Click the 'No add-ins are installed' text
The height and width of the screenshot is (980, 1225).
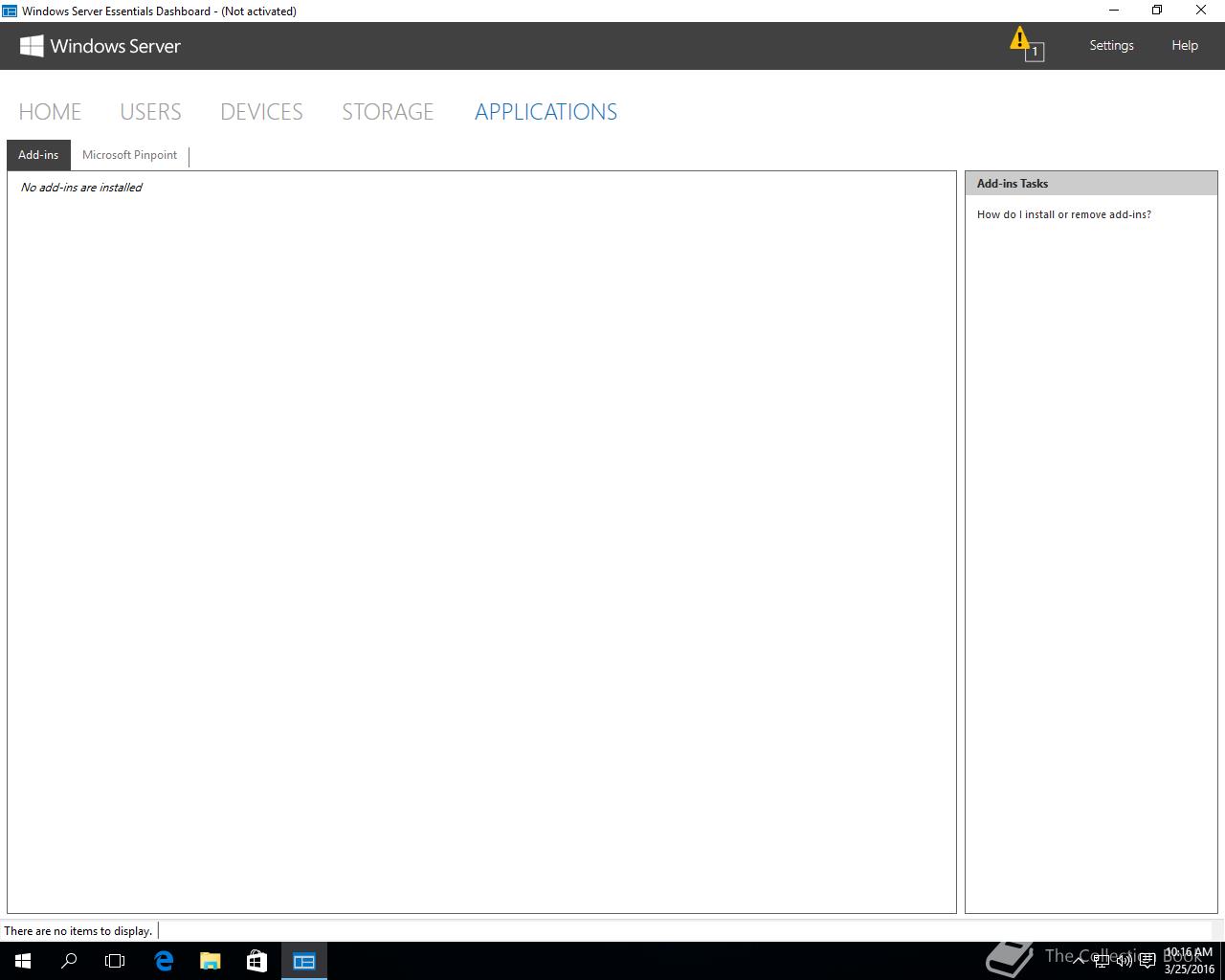point(81,188)
